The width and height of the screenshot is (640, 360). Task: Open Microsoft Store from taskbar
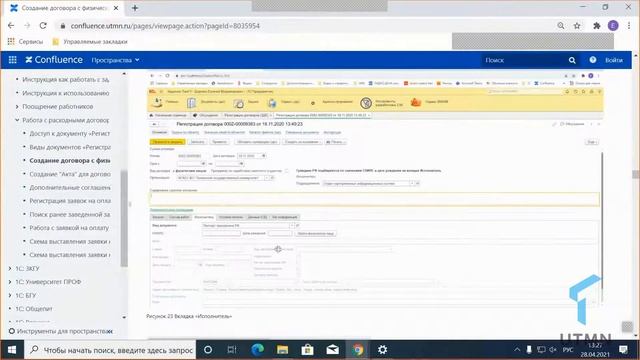(x=307, y=350)
